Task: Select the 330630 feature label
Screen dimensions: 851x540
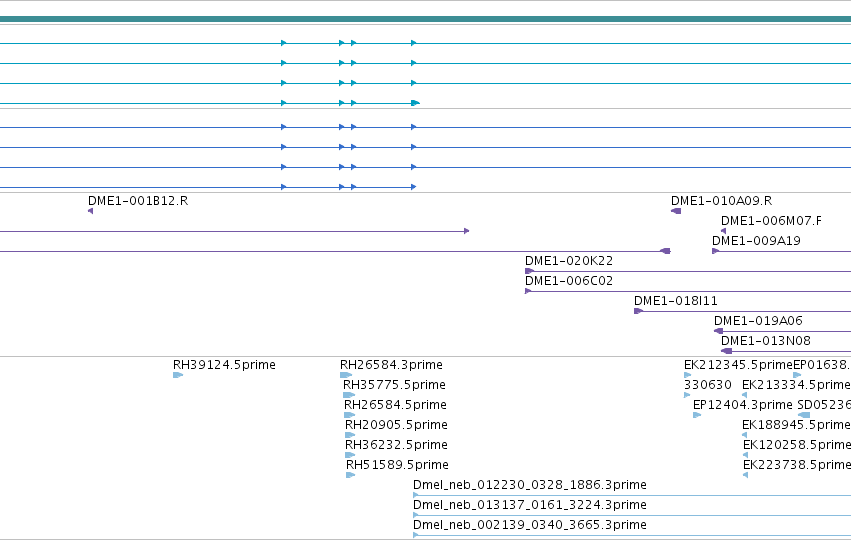Action: click(x=708, y=385)
